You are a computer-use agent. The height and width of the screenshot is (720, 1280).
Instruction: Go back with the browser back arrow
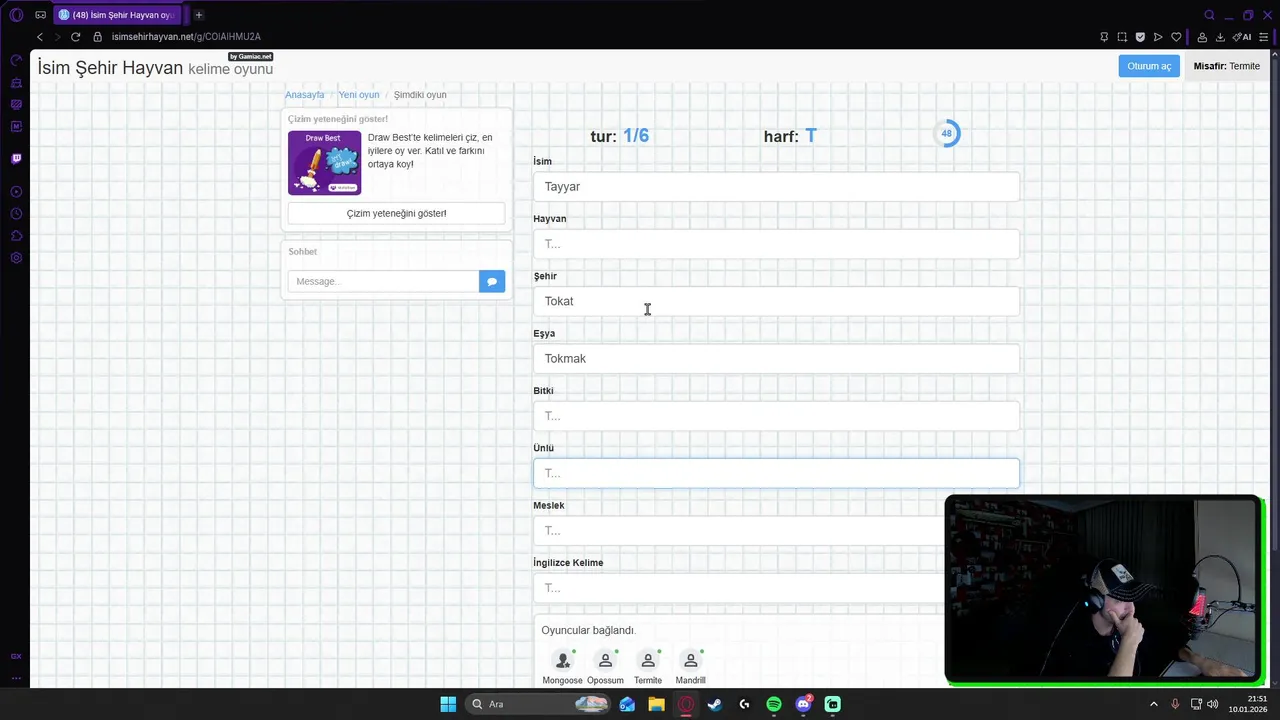point(40,37)
